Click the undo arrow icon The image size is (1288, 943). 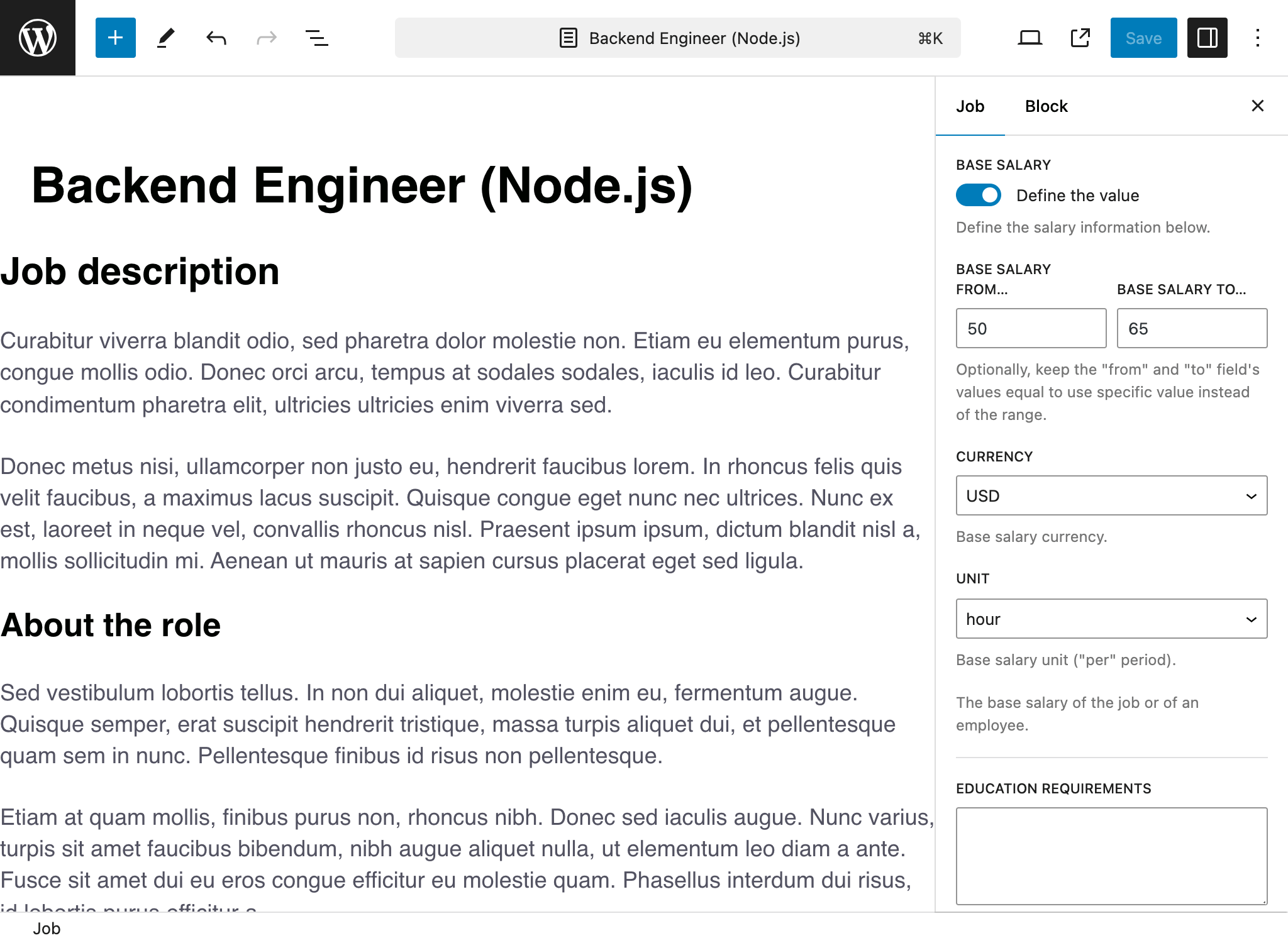click(x=215, y=38)
